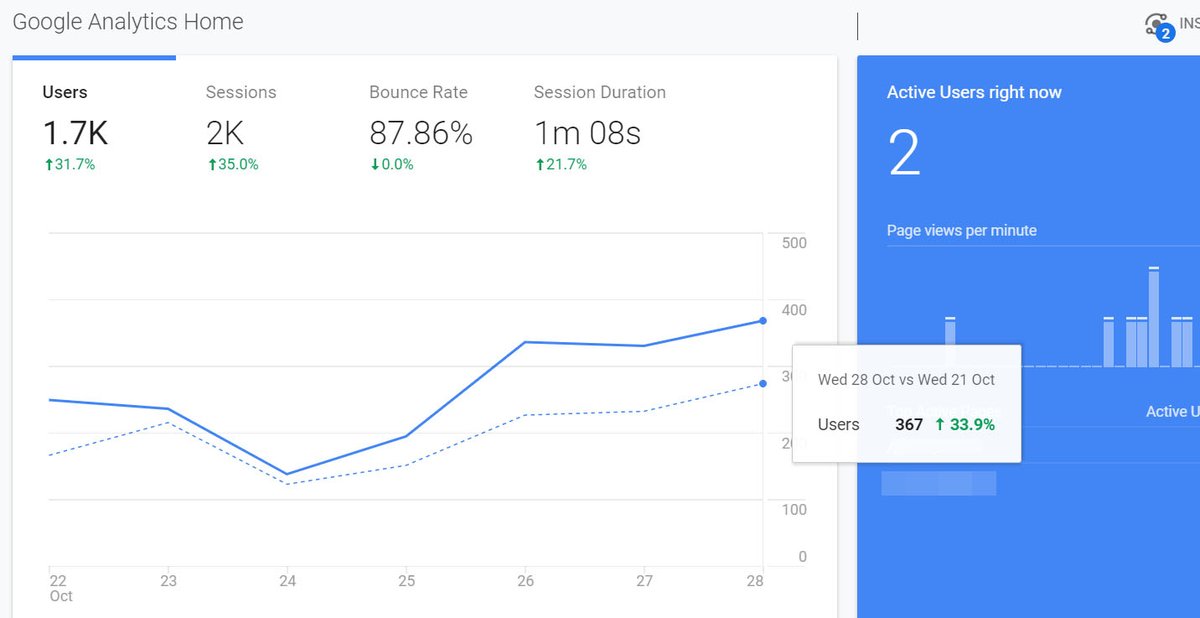Click the 33.9% tooltip increase
The width and height of the screenshot is (1200, 618).
[965, 424]
